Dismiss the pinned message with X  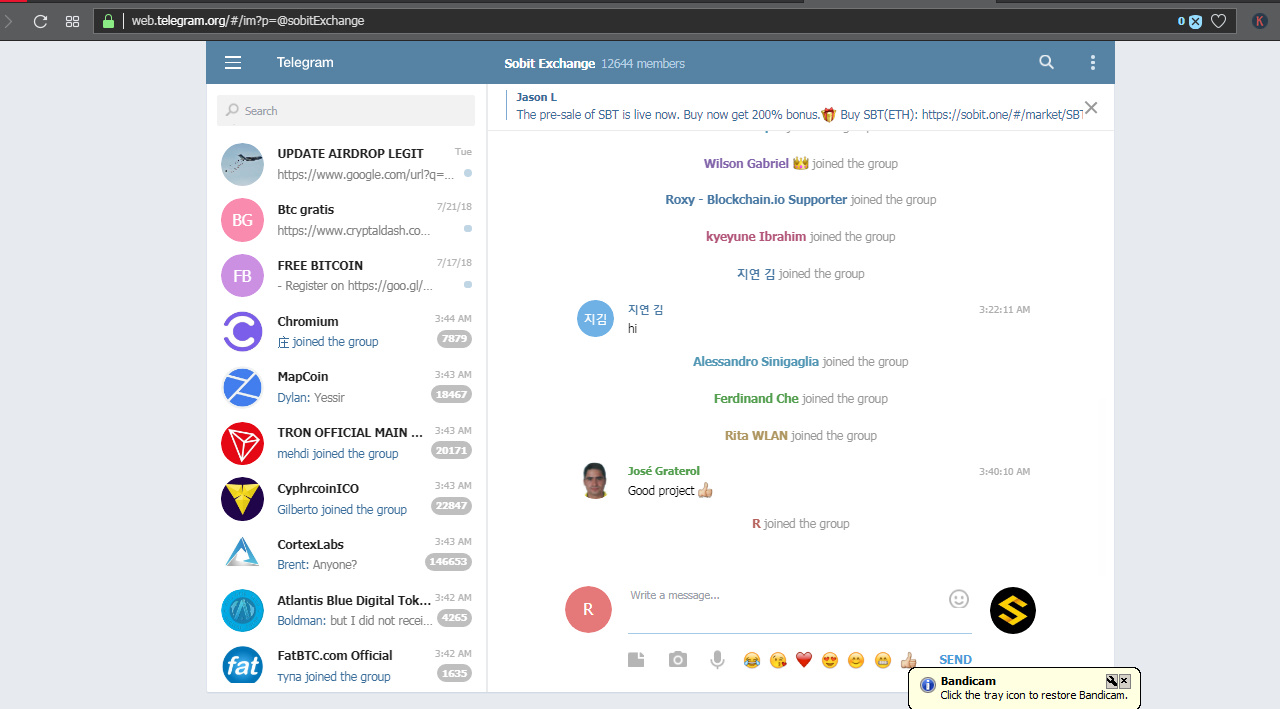(x=1091, y=108)
